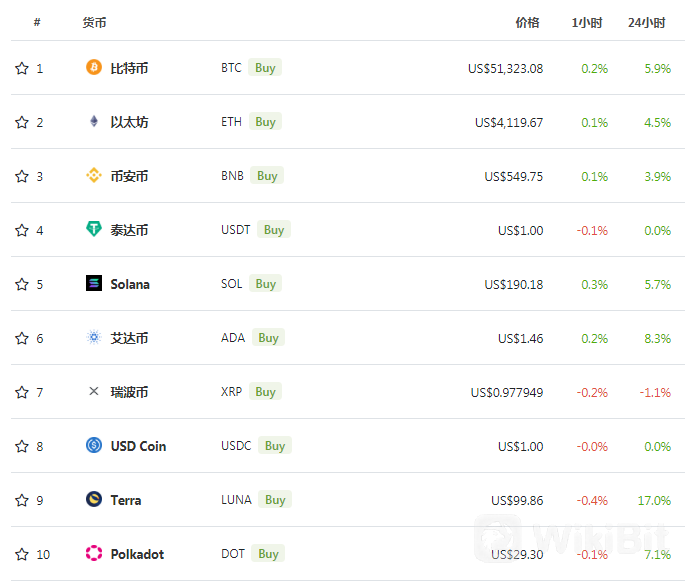Sort by the # rank column header
This screenshot has height=581, width=685.
coord(37,22)
